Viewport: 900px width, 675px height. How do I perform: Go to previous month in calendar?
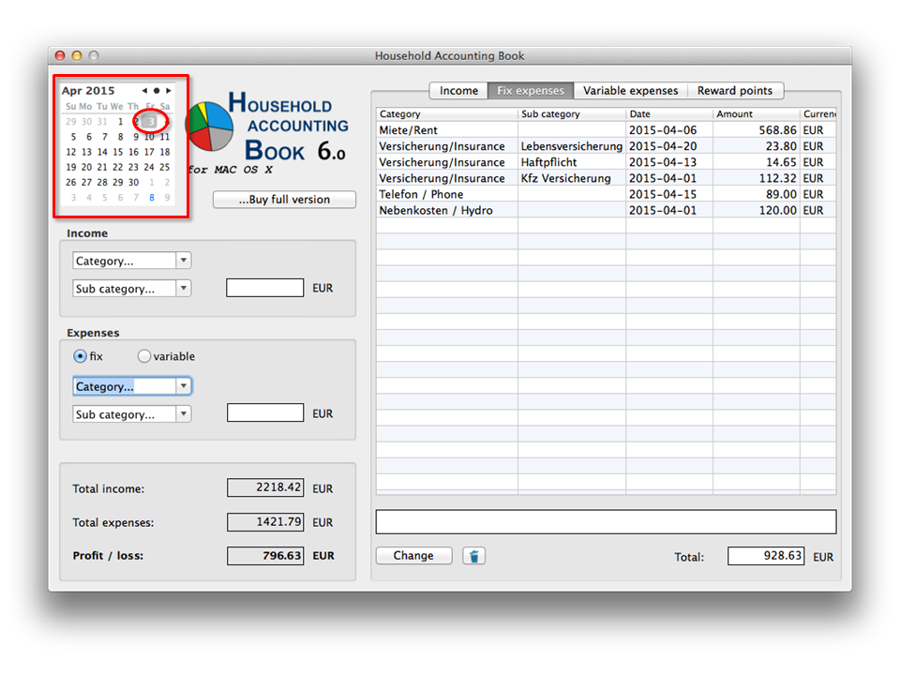click(x=145, y=91)
